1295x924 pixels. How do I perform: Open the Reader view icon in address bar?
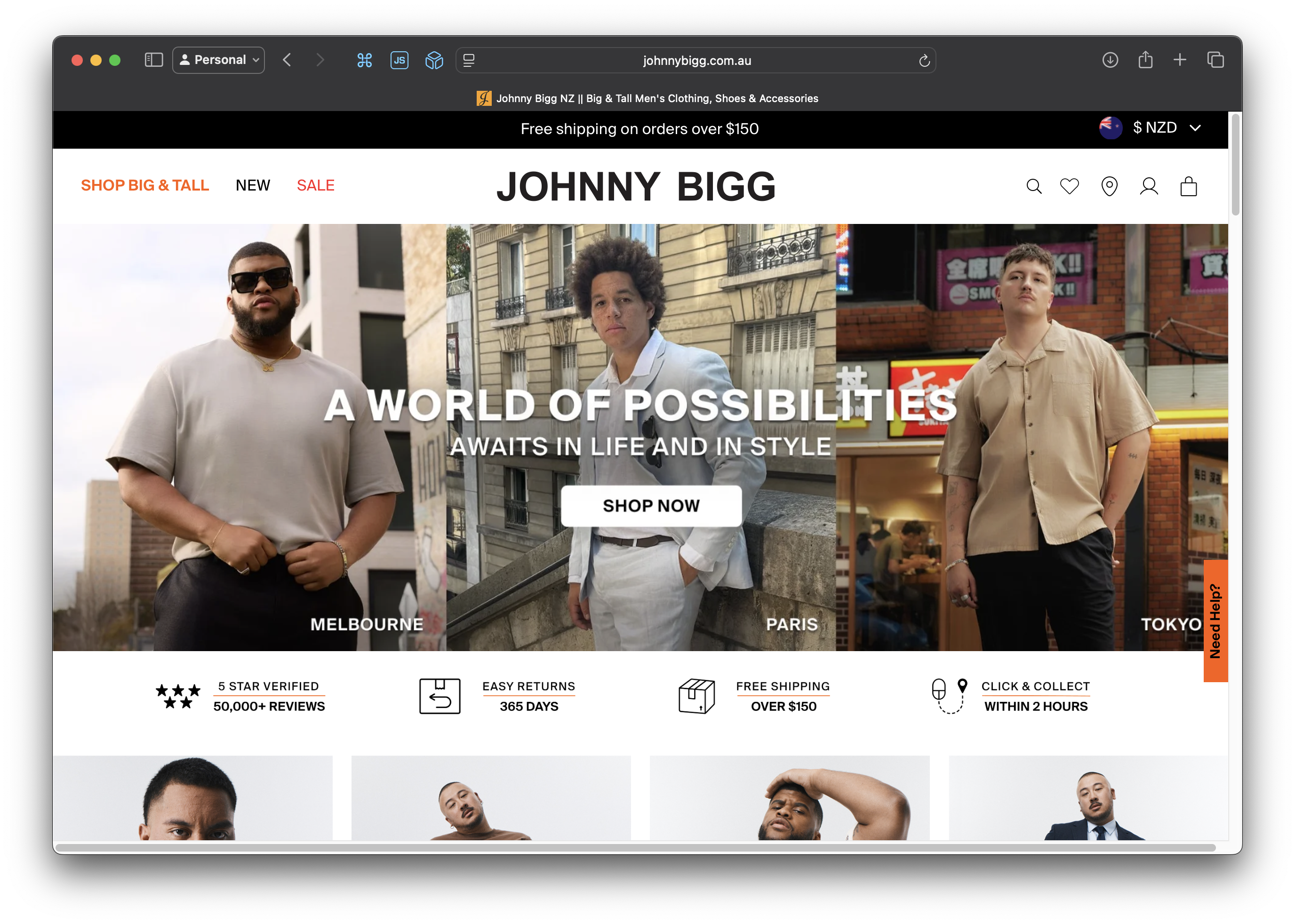[x=469, y=60]
